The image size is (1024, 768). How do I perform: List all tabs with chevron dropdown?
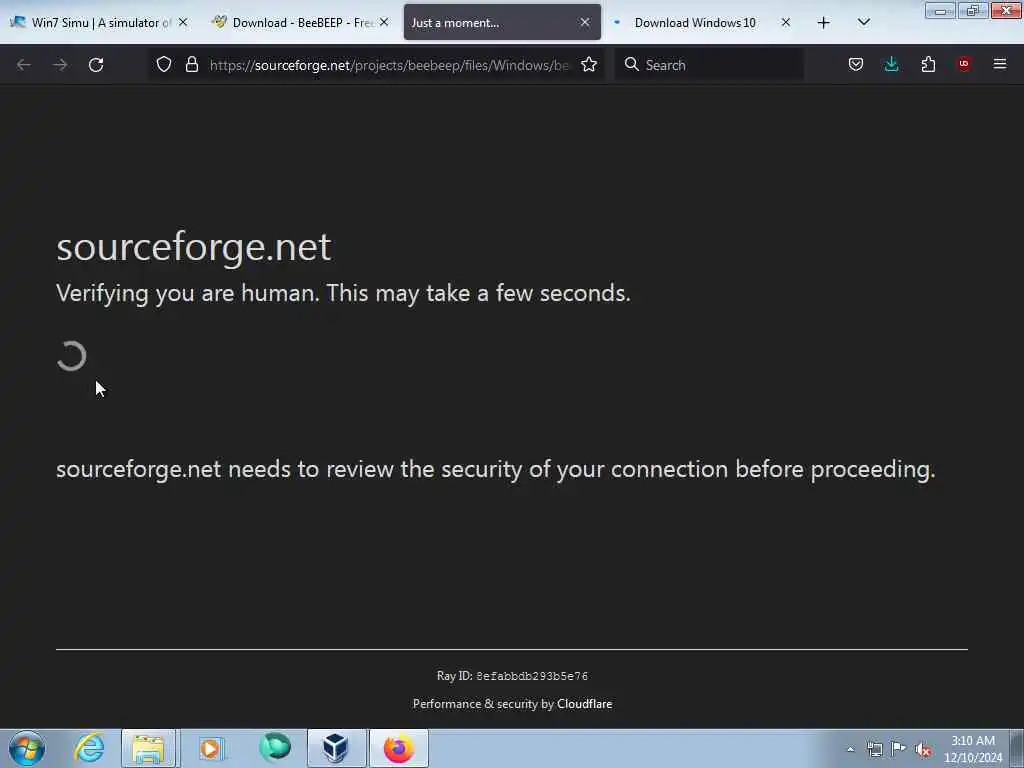pos(863,22)
